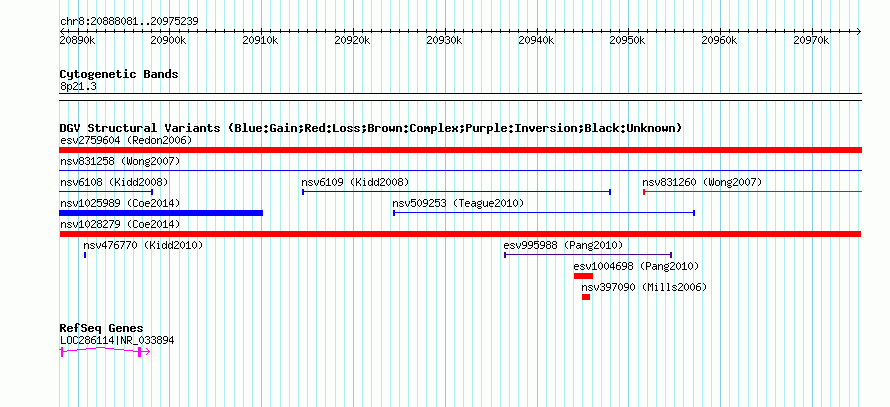Click chr8:20888081..20975239 coordinates text

[129, 22]
